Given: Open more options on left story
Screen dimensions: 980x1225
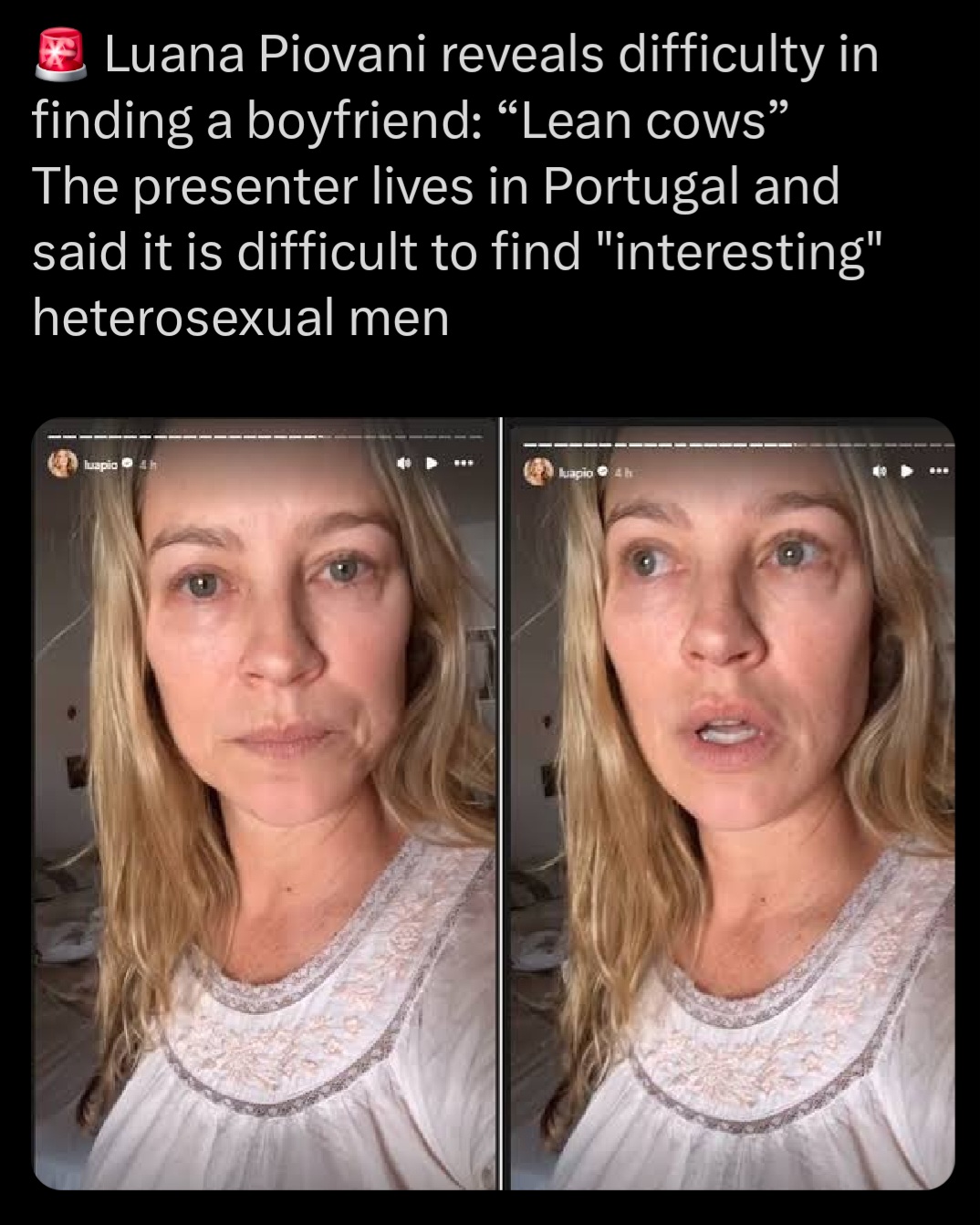Looking at the screenshot, I should coord(464,464).
